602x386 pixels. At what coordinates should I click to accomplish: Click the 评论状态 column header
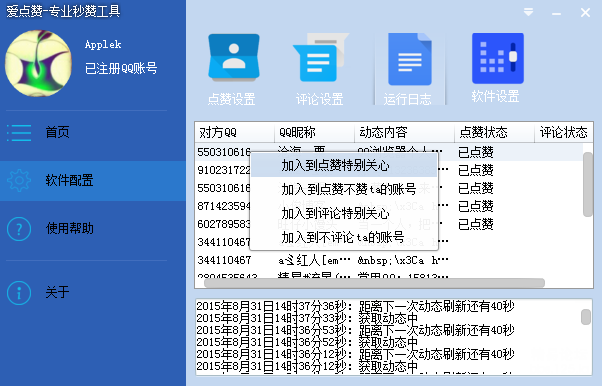pyautogui.click(x=564, y=133)
